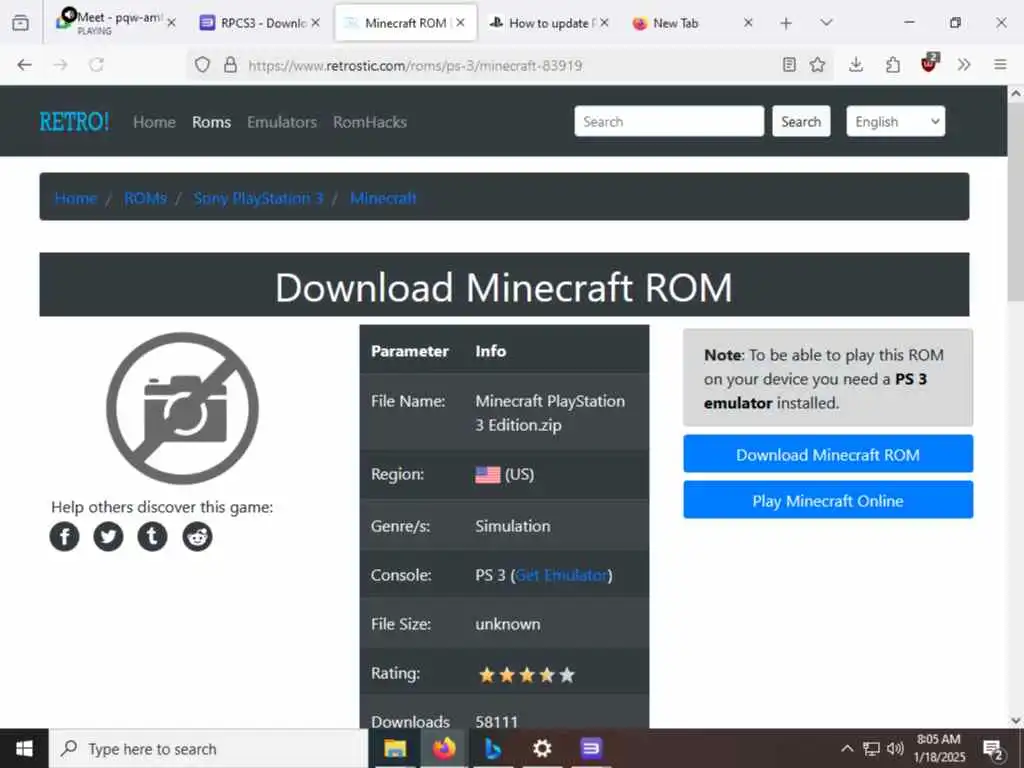The height and width of the screenshot is (768, 1024).
Task: Follow the Get Emulator link
Action: pos(562,575)
